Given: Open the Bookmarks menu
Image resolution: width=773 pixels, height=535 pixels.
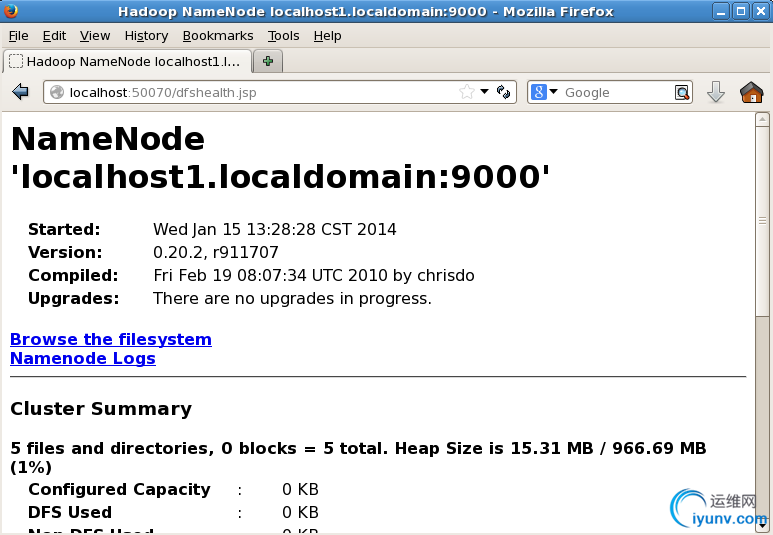Looking at the screenshot, I should 218,36.
